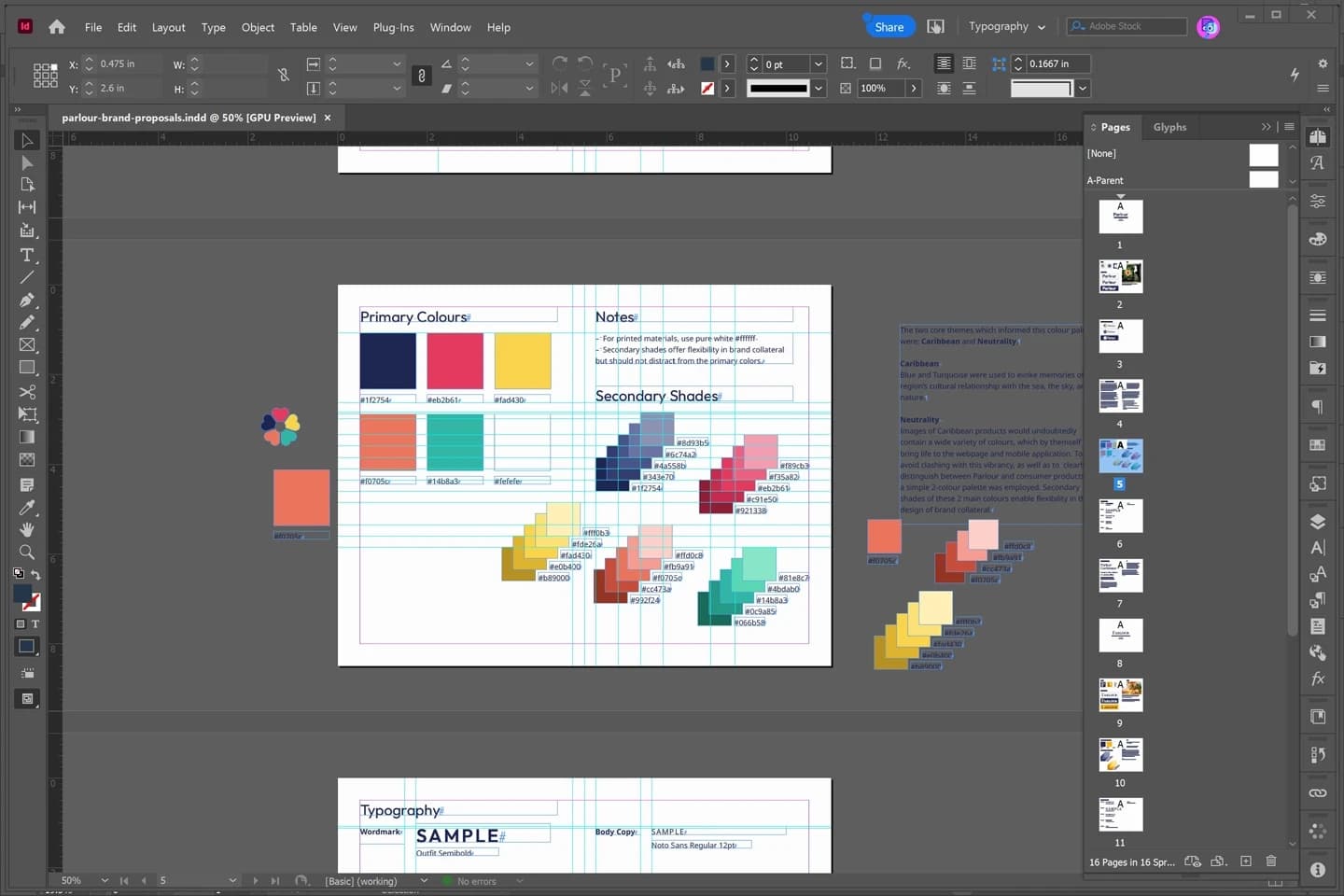
Task: Expand the stroke style dropdown
Action: [x=818, y=89]
